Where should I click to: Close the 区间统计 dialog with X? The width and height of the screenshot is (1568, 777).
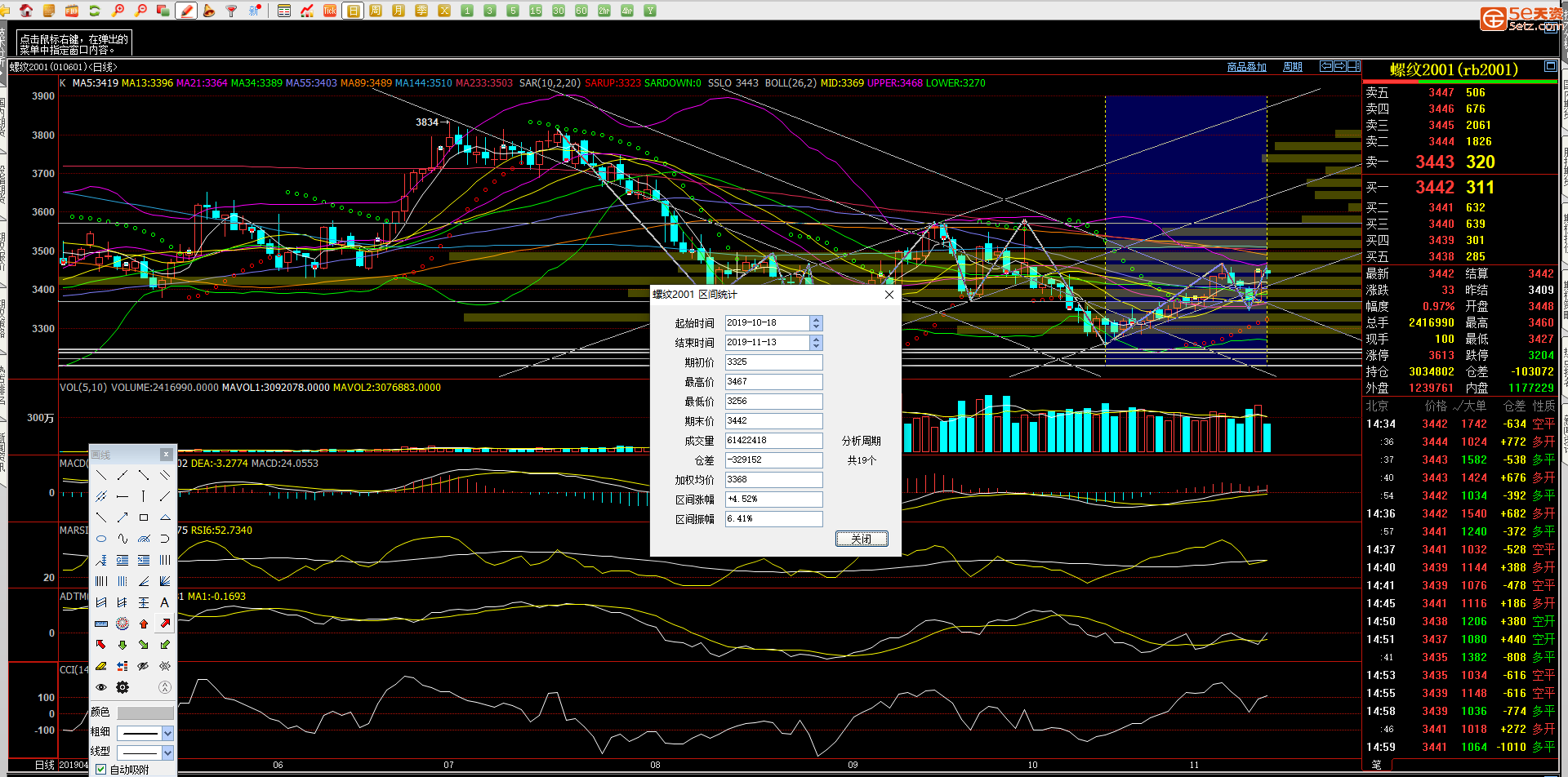[889, 295]
